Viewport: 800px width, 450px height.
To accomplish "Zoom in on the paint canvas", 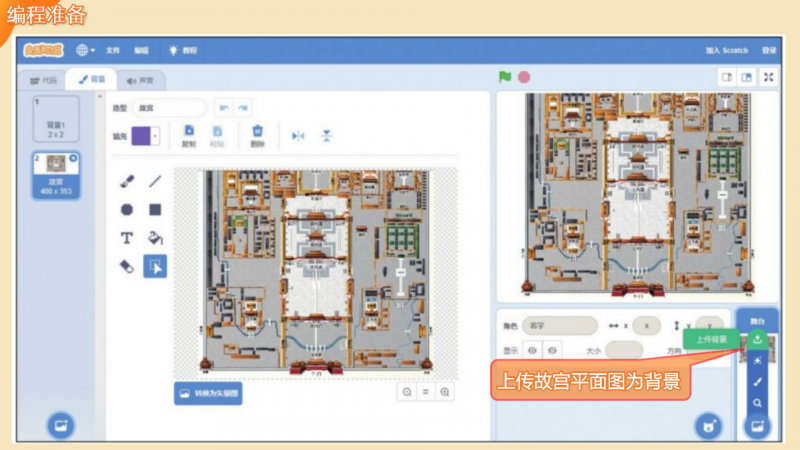I will click(445, 392).
